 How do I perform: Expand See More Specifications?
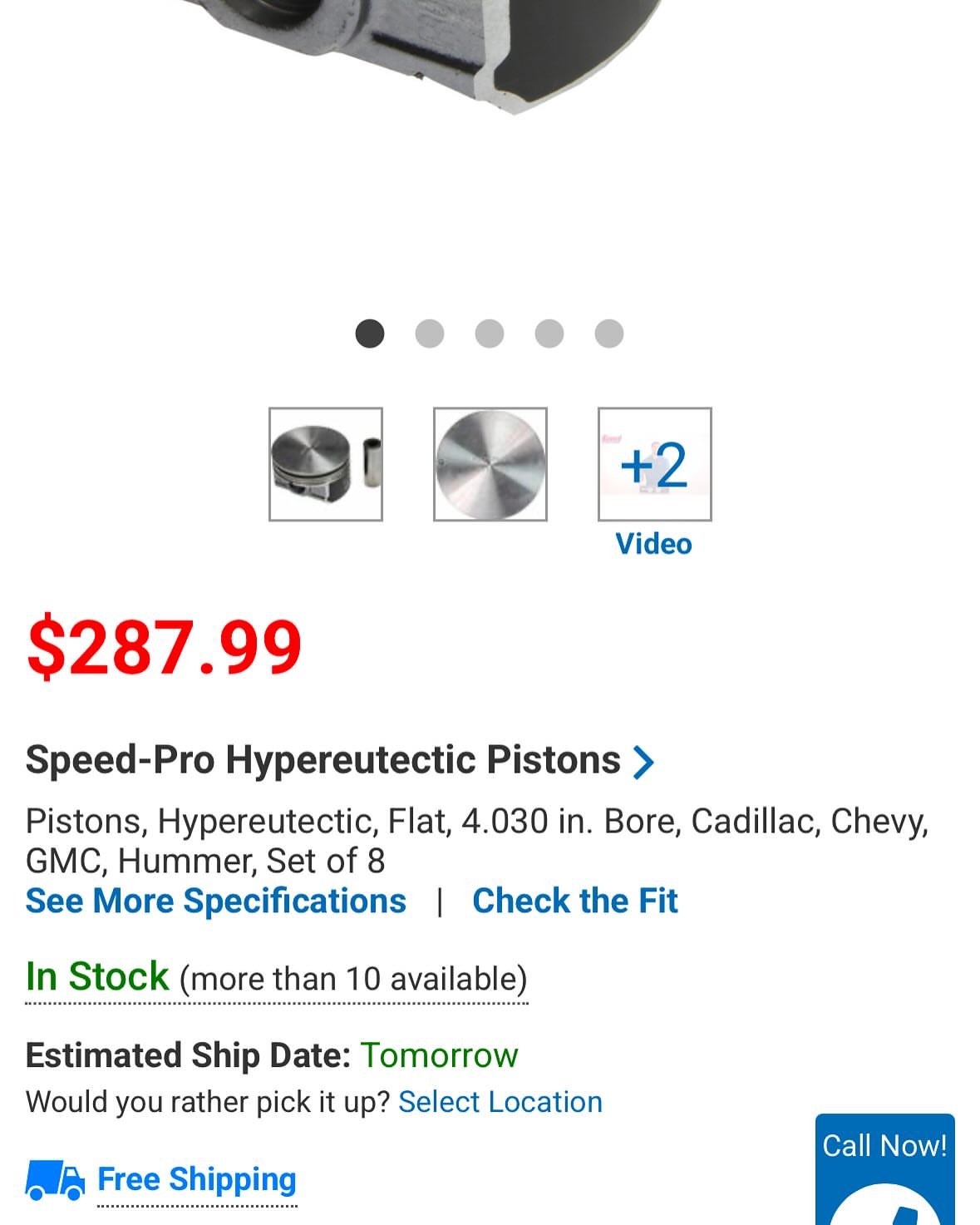[x=216, y=901]
